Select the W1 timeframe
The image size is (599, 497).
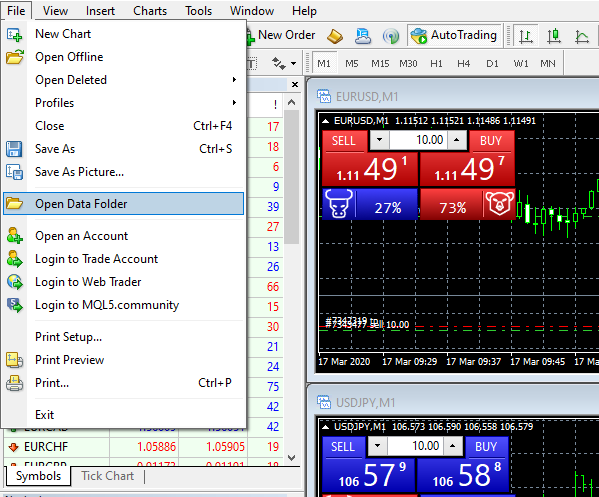(x=521, y=63)
